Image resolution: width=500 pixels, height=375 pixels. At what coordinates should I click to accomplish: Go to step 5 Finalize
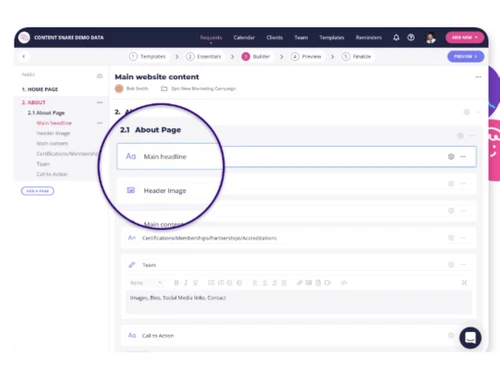[x=357, y=57]
